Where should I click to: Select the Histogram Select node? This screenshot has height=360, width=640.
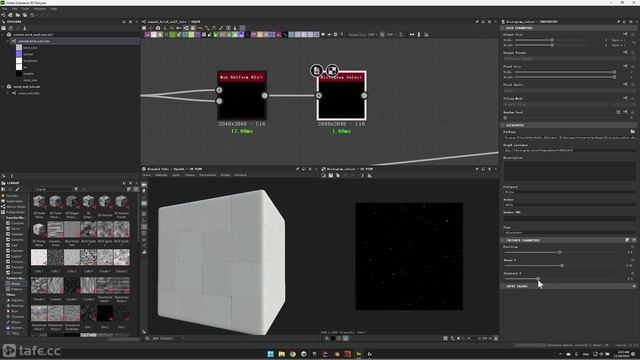342,96
